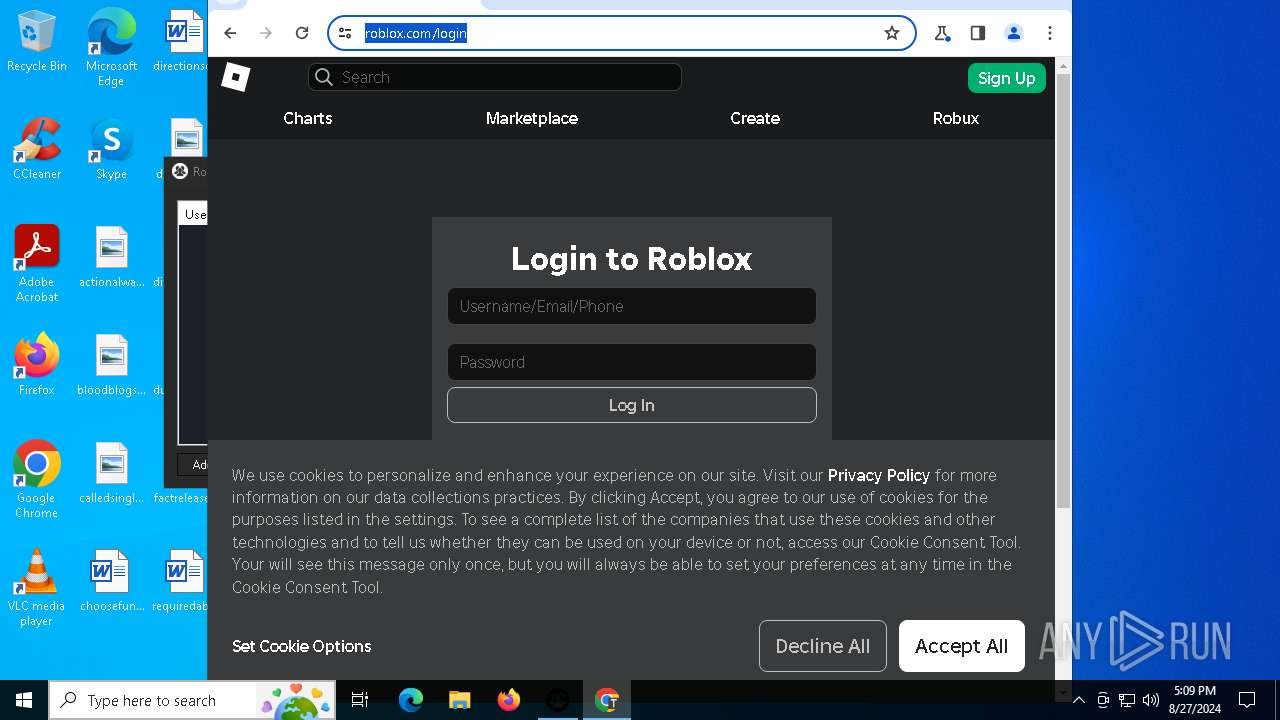
Task: Select the calledsingl image file on desktop
Action: click(111, 473)
